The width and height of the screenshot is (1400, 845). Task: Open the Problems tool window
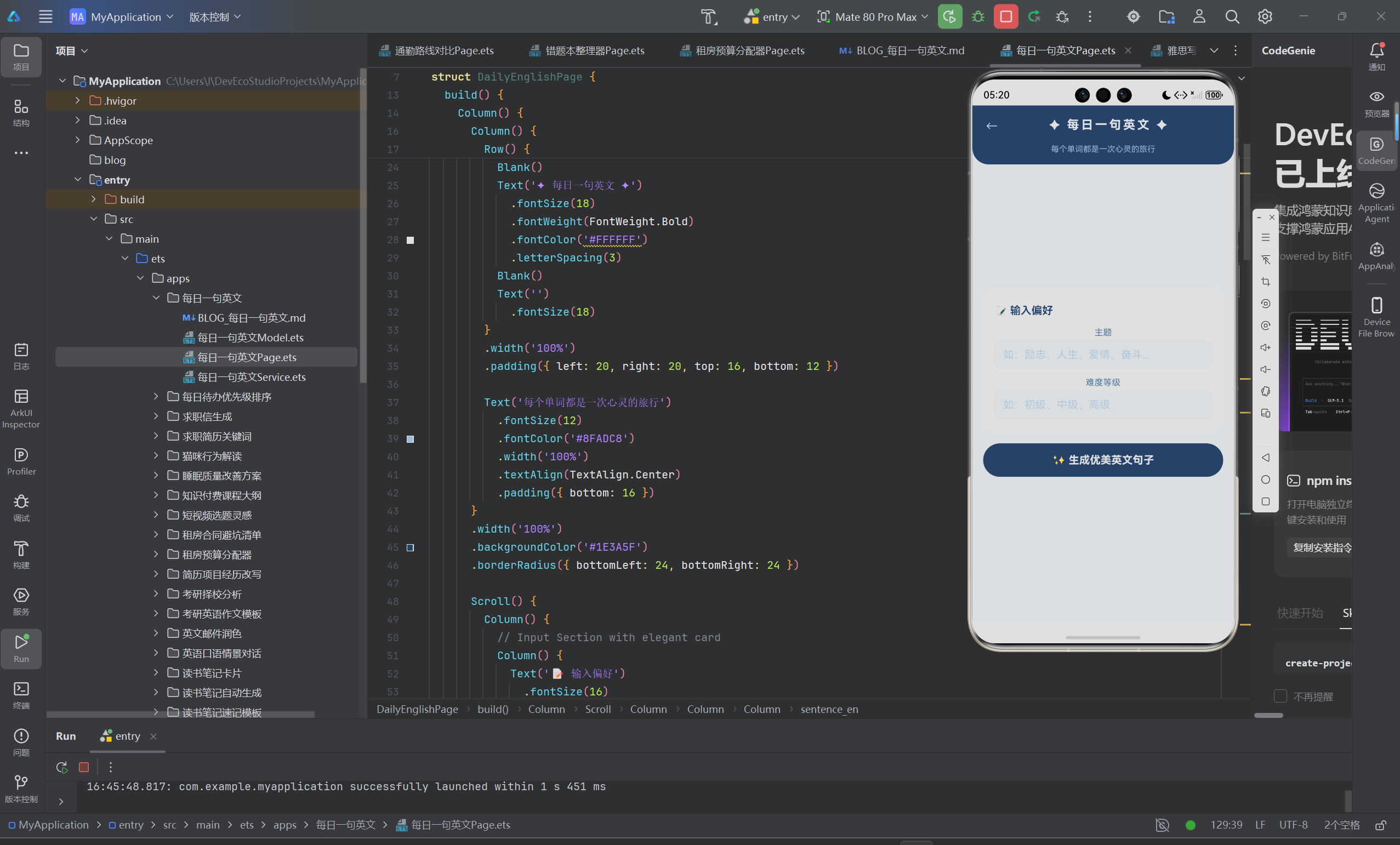[x=21, y=742]
